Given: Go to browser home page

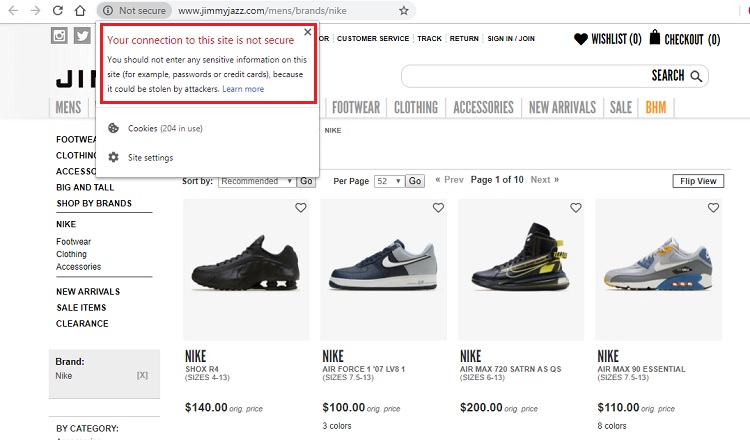Looking at the screenshot, I should [81, 11].
